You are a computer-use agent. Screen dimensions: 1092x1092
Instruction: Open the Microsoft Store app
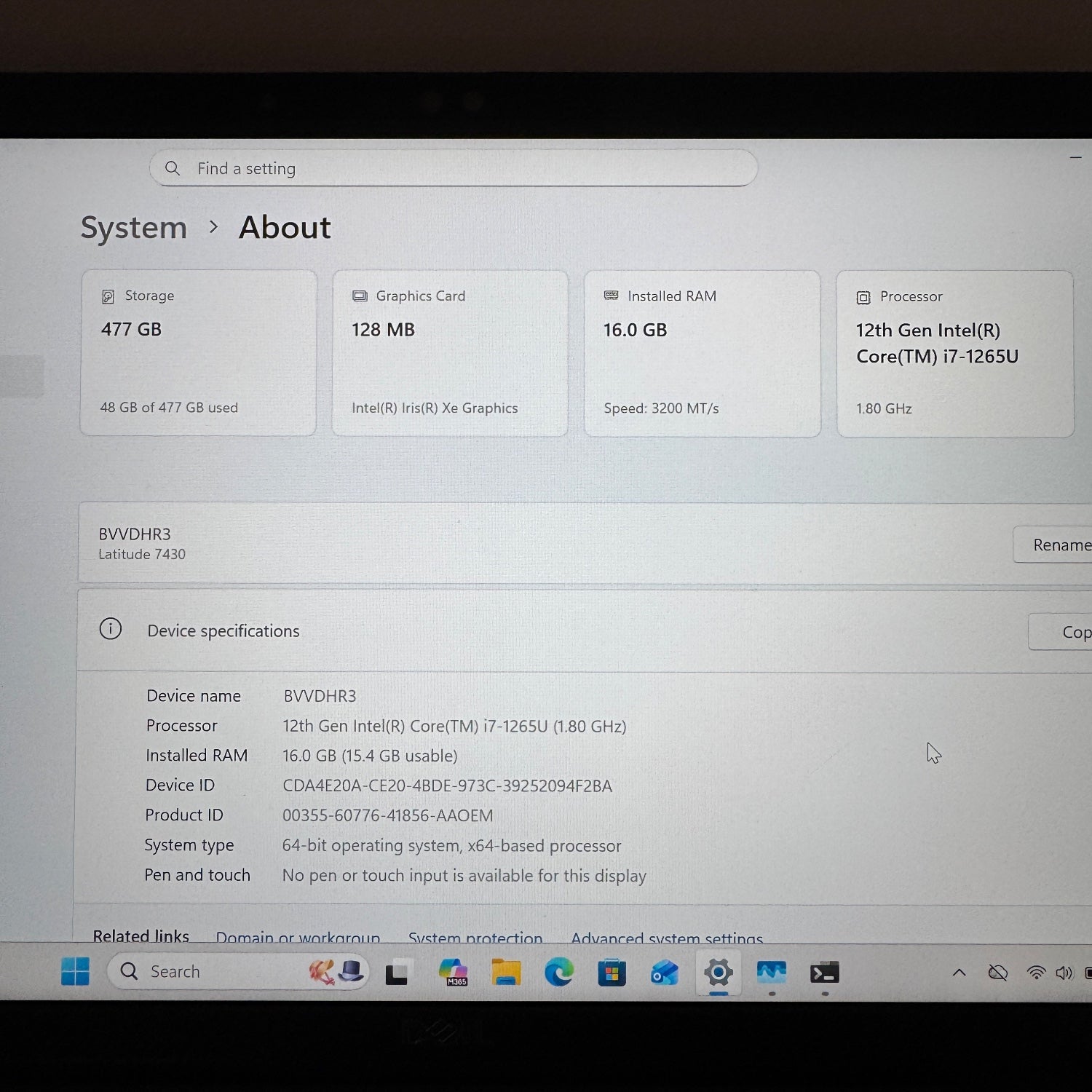coord(612,973)
